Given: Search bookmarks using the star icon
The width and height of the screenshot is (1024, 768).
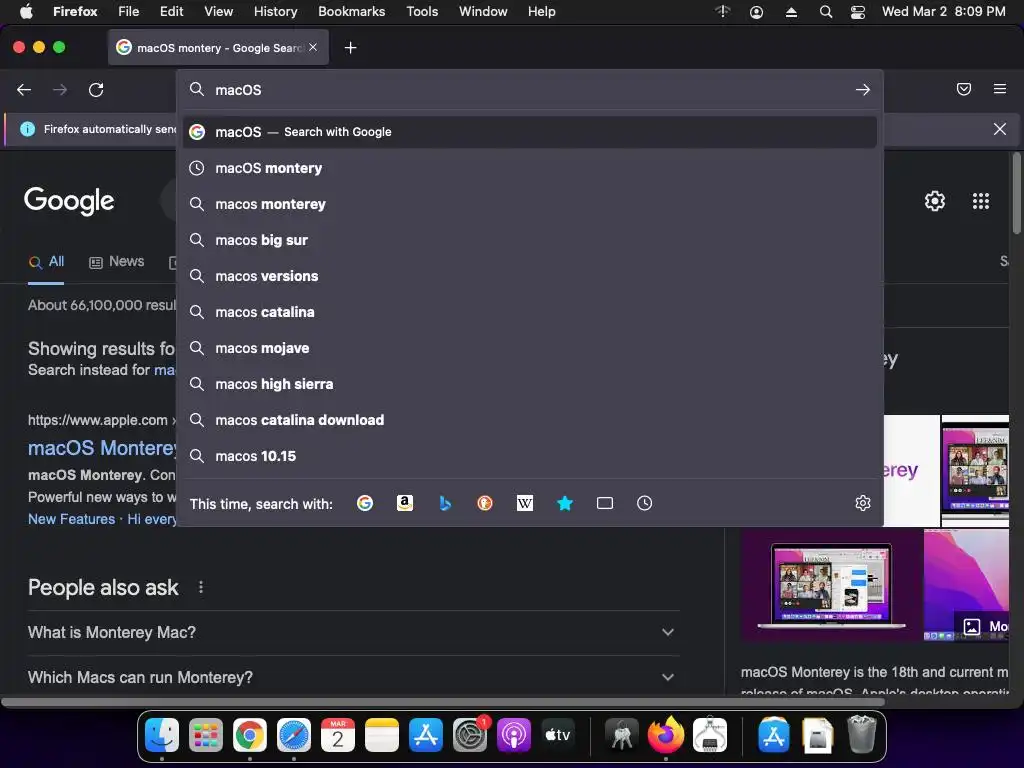Looking at the screenshot, I should tap(565, 503).
